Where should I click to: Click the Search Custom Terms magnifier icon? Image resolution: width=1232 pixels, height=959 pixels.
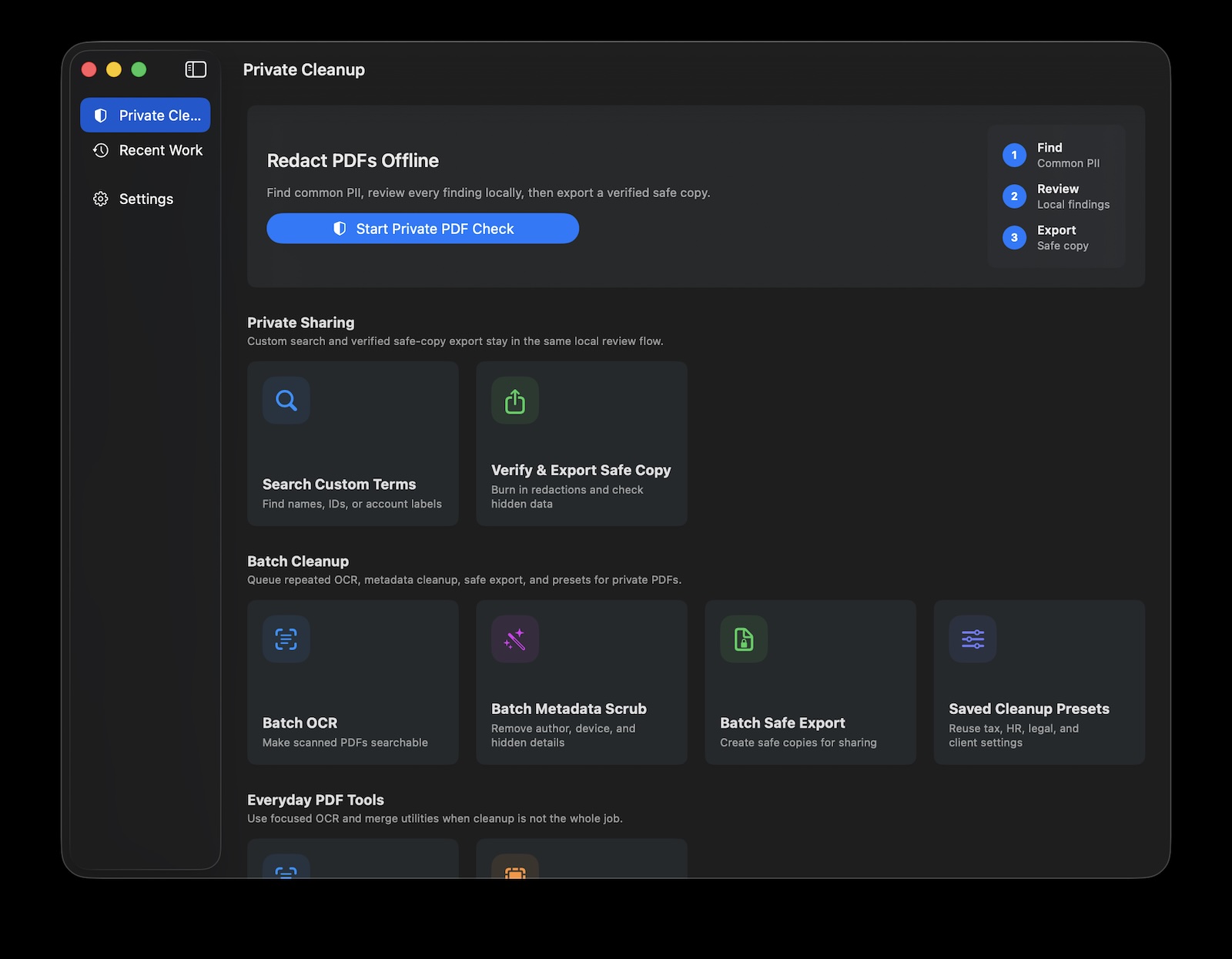tap(286, 401)
